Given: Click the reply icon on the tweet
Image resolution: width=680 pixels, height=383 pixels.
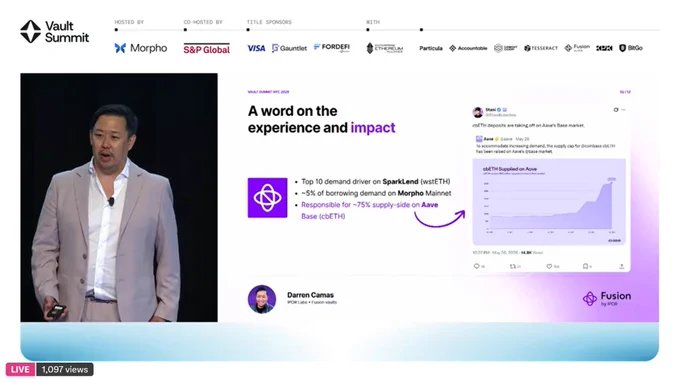Looking at the screenshot, I should click(477, 266).
